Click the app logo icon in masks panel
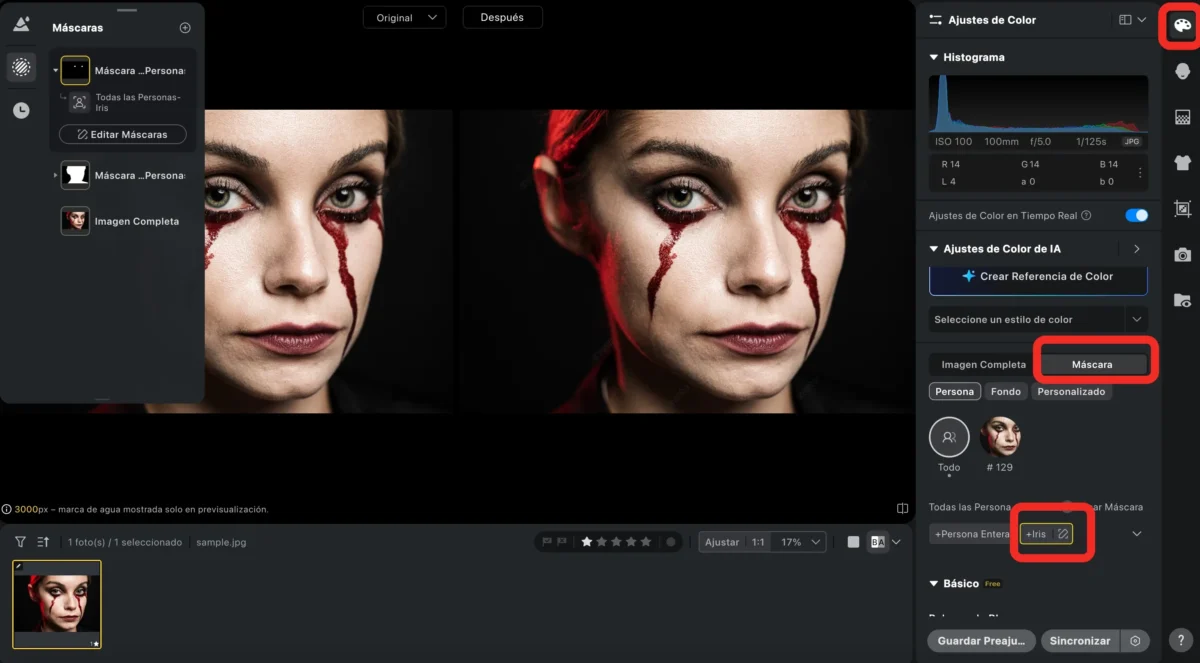 [x=21, y=25]
